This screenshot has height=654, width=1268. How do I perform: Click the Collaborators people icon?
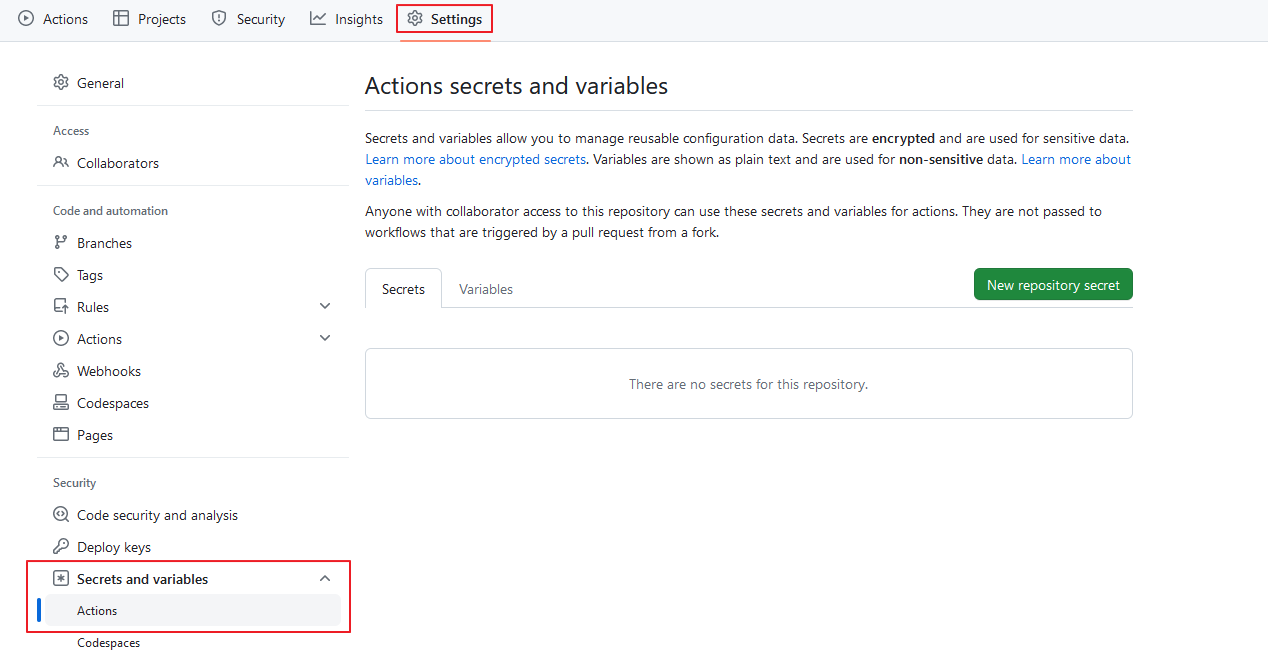(61, 163)
